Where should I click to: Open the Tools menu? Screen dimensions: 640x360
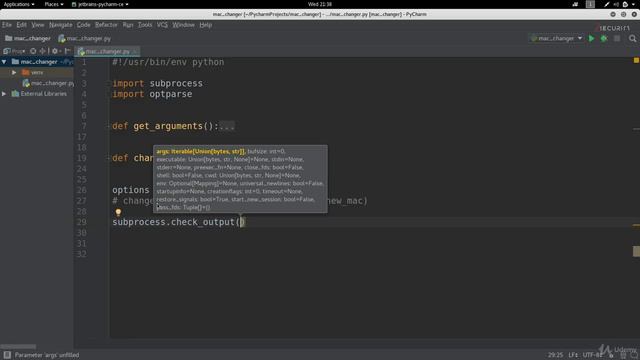145,25
